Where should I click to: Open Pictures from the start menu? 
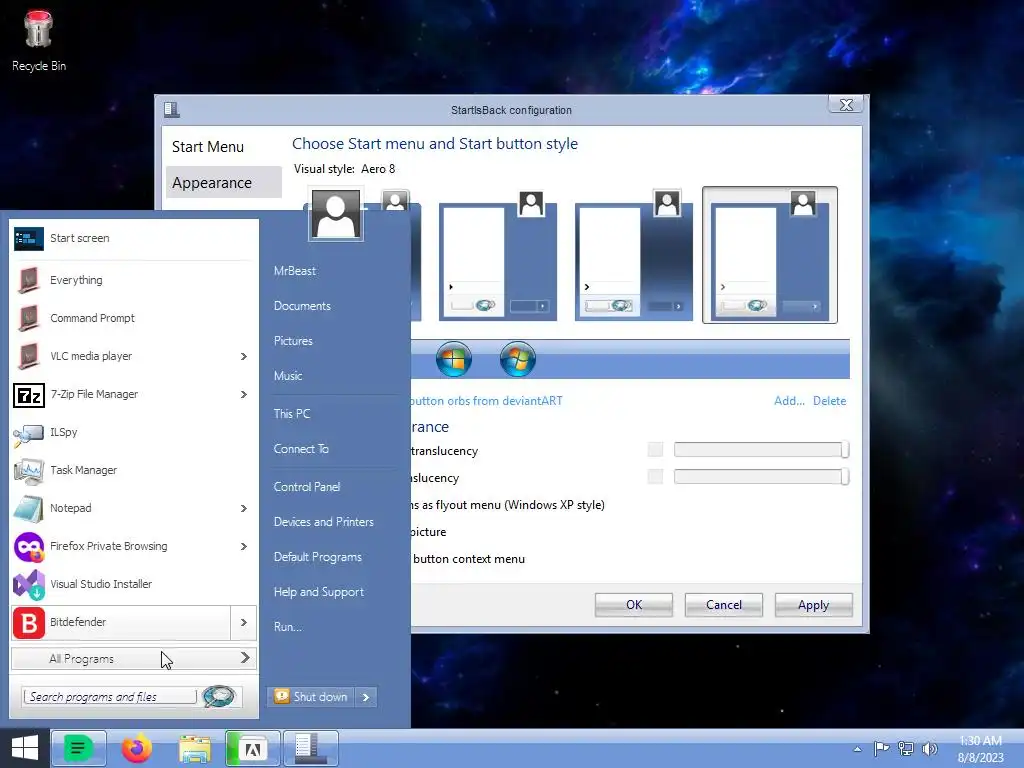[293, 341]
